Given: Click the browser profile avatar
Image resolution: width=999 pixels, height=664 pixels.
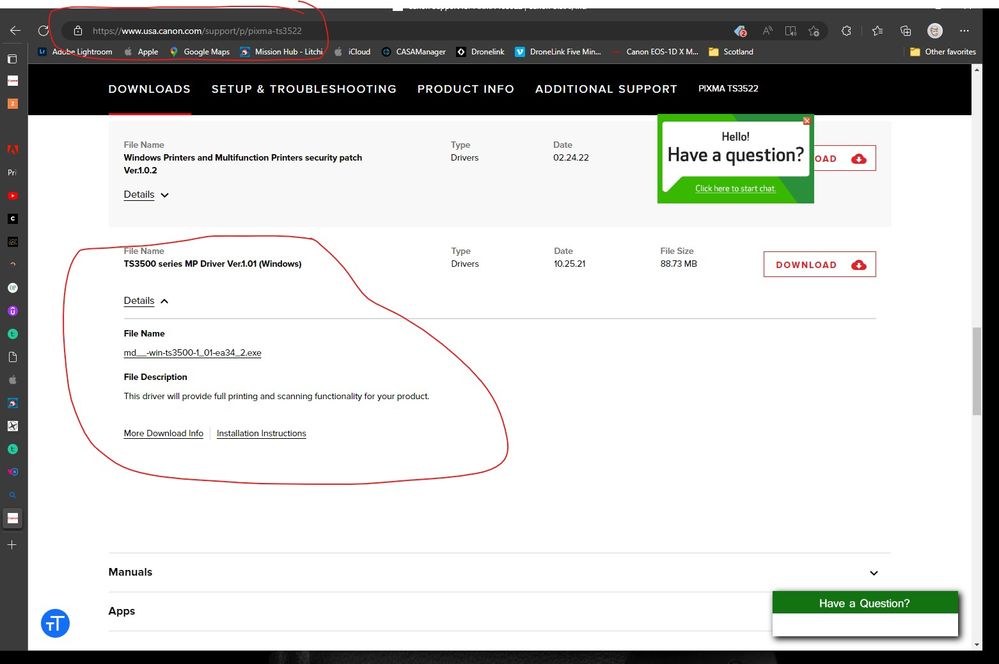Looking at the screenshot, I should tap(934, 31).
